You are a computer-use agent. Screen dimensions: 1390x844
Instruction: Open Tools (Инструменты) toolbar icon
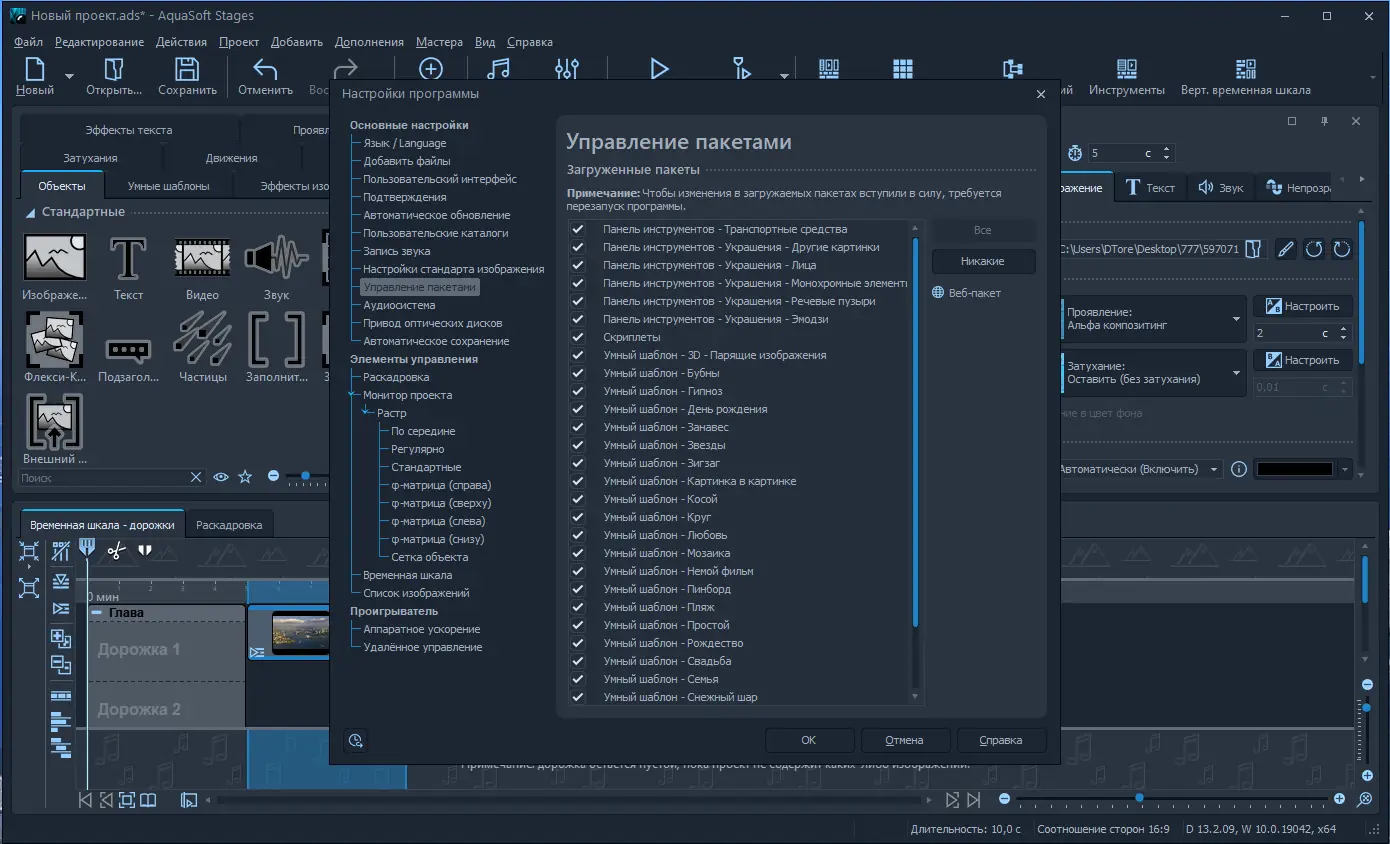(x=1126, y=69)
